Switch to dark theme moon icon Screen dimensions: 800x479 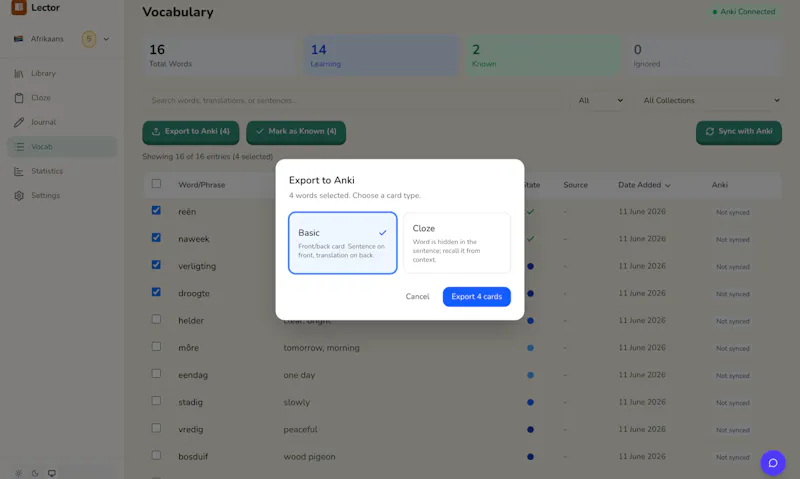click(35, 473)
